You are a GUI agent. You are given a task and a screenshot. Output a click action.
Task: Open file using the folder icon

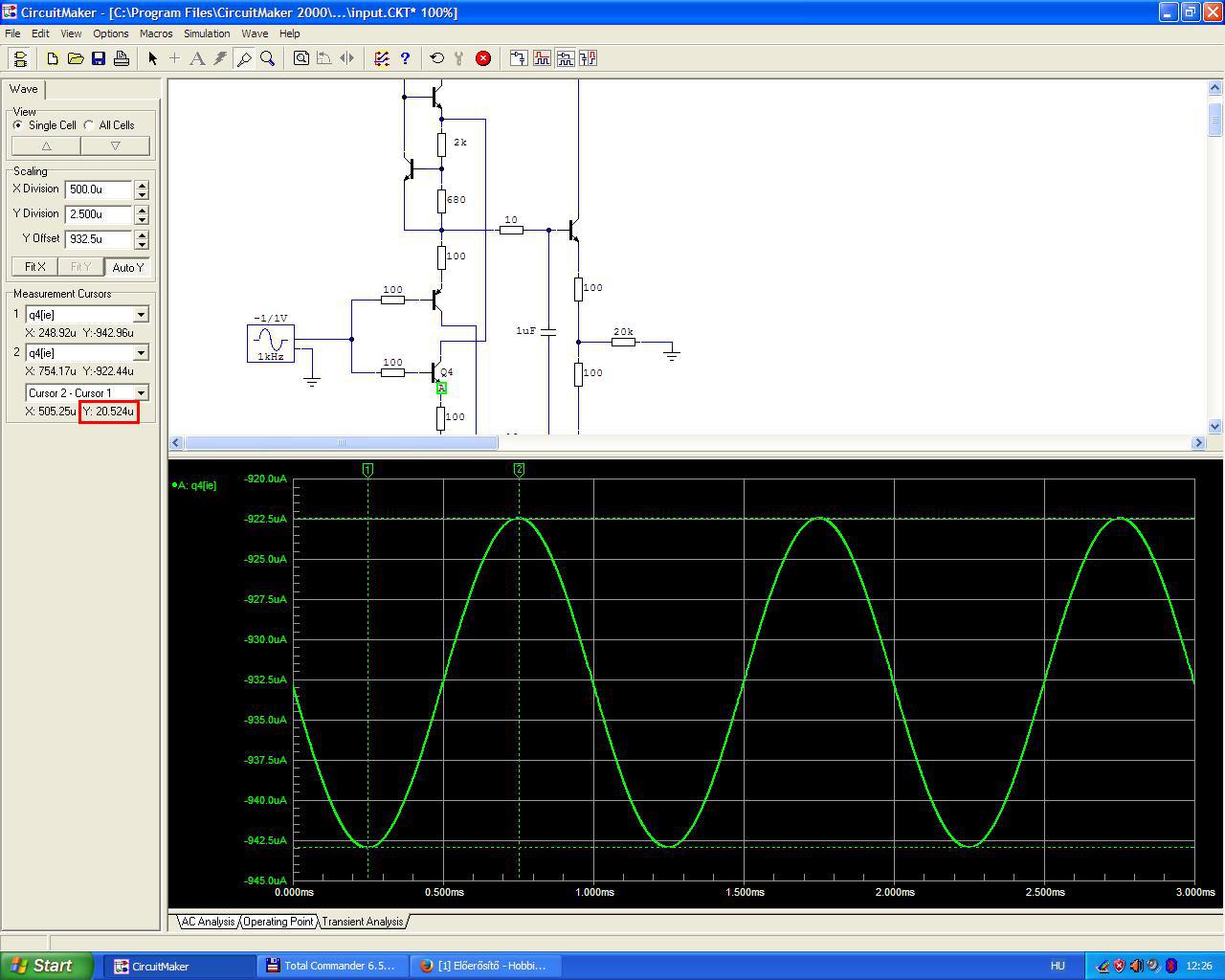point(76,58)
